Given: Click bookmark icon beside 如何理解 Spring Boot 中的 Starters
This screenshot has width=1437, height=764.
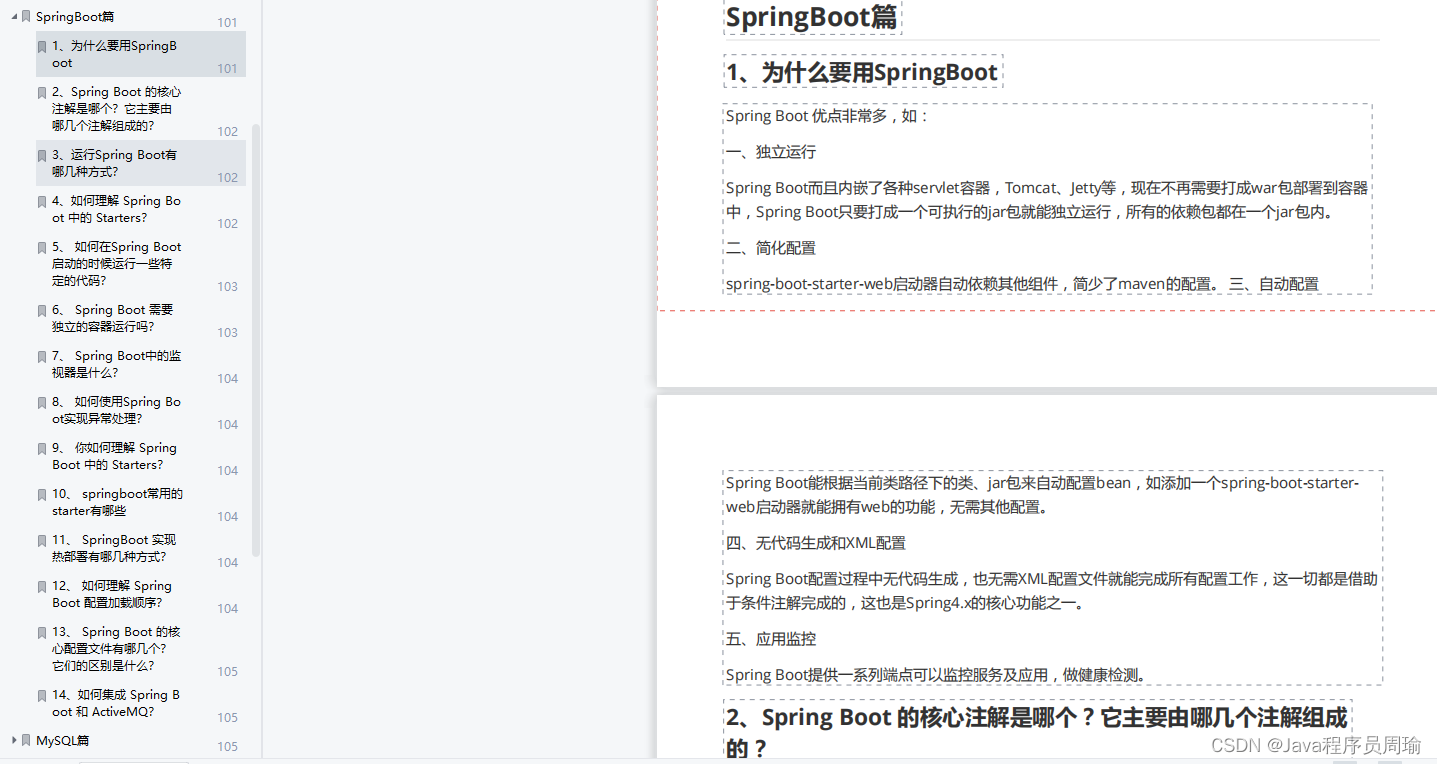Looking at the screenshot, I should pyautogui.click(x=42, y=202).
